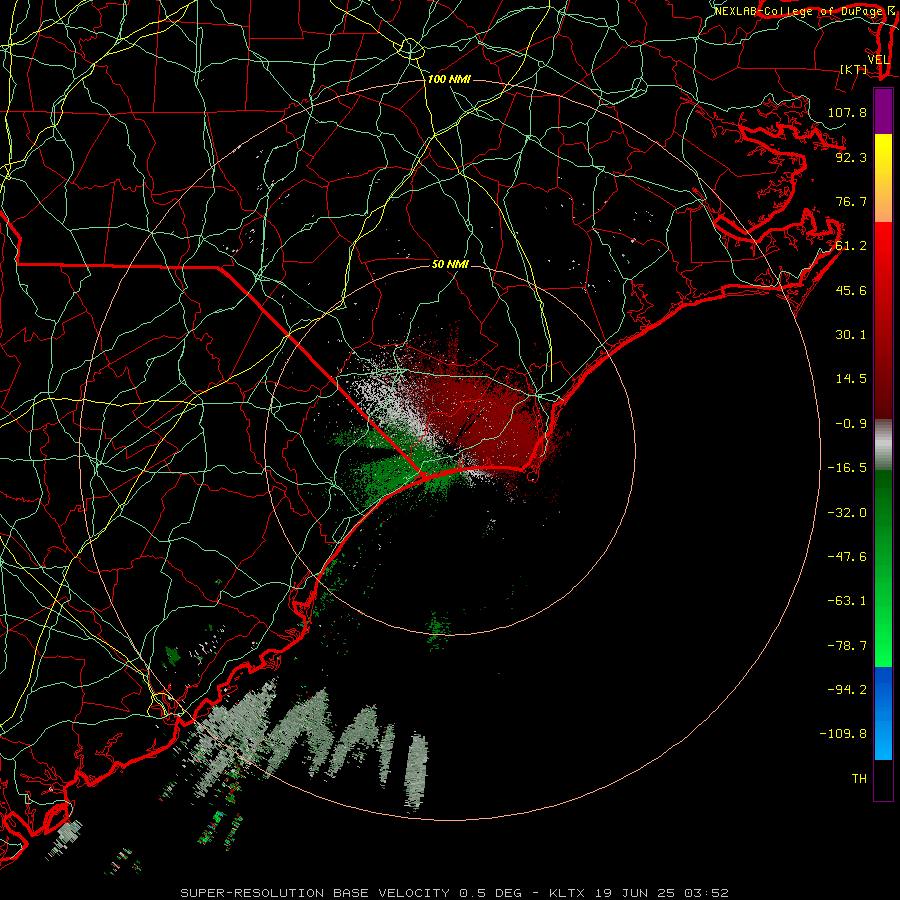The height and width of the screenshot is (900, 900).
Task: Click the 76.7 legend value
Action: point(851,201)
